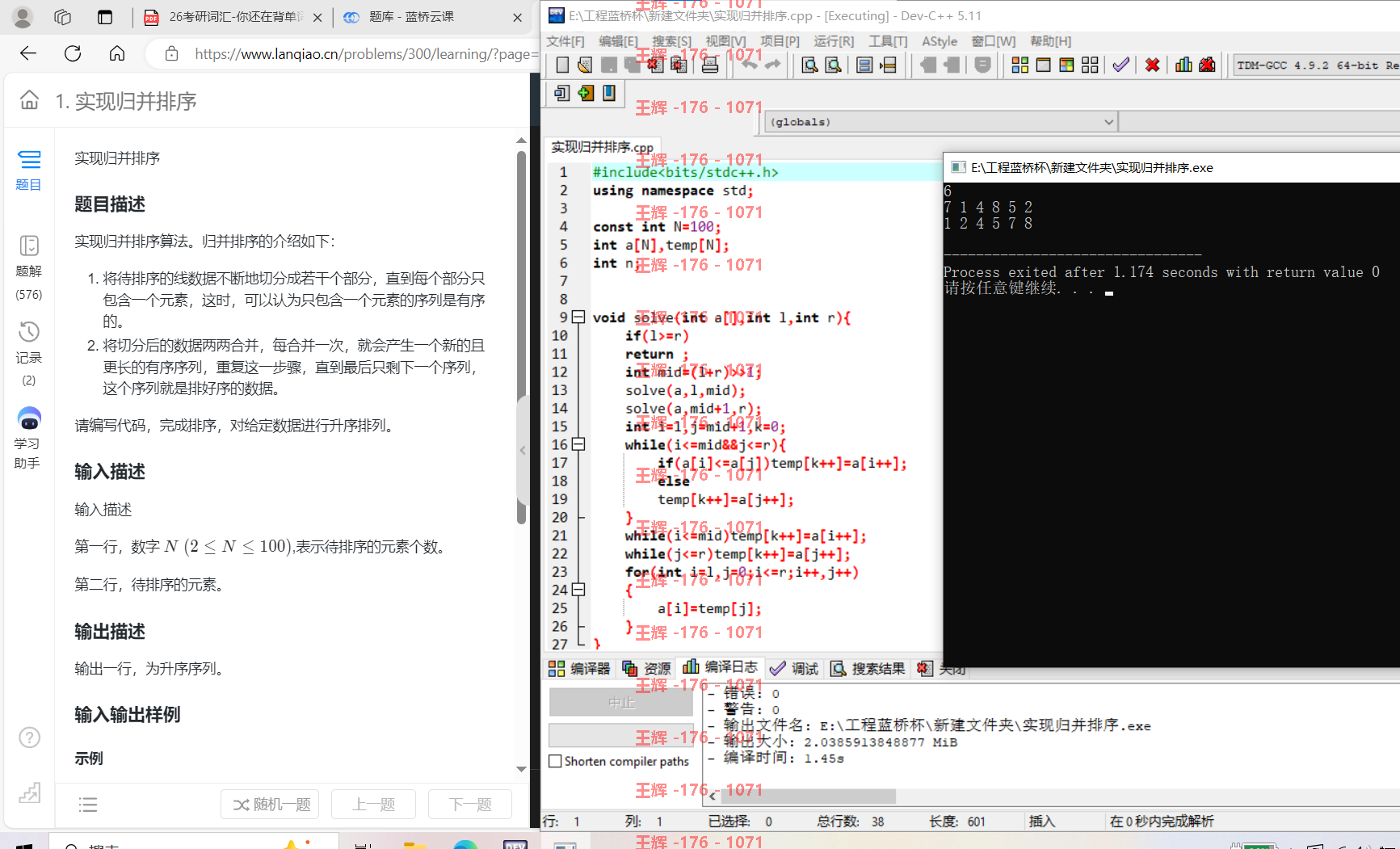Viewport: 1400px width, 849px height.
Task: Collapse code fold at line 24
Action: 578,590
